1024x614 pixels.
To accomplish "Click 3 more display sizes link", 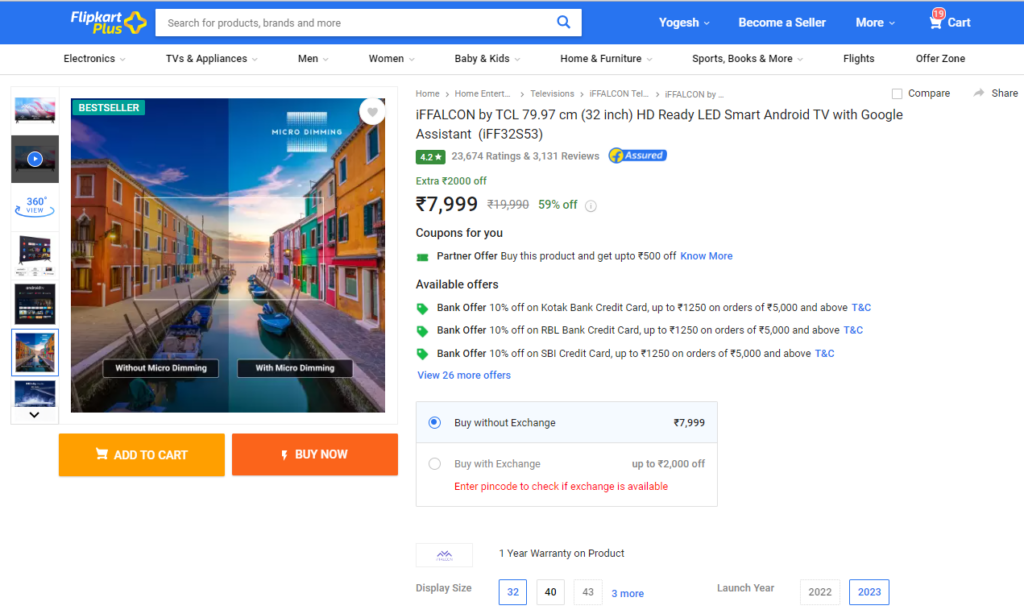I will [627, 593].
